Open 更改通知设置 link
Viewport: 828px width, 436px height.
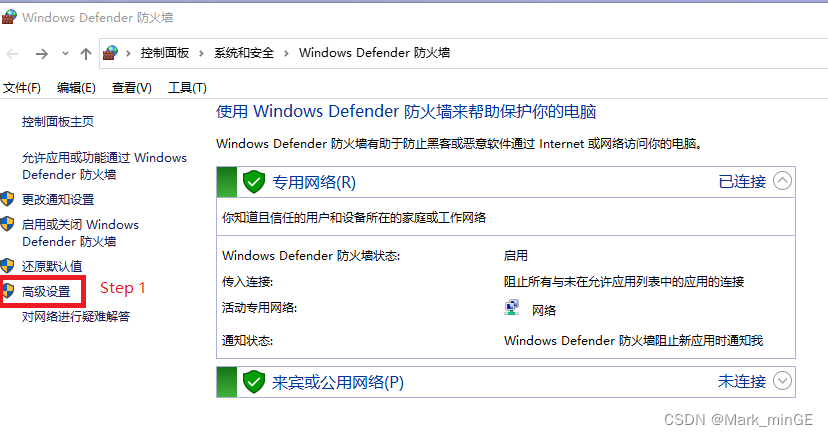[x=58, y=200]
